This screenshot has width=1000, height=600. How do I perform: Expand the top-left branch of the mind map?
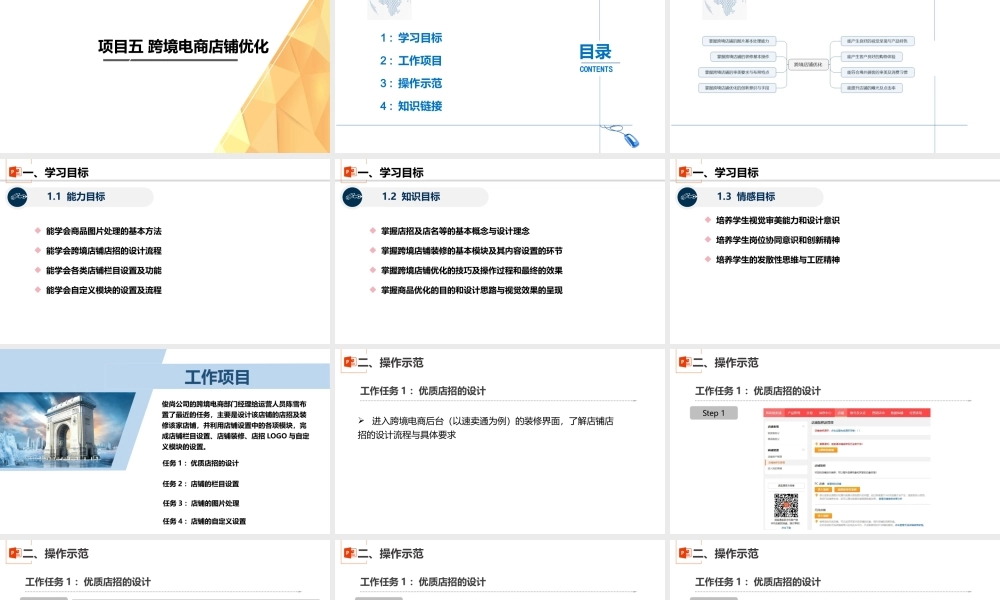tap(739, 41)
